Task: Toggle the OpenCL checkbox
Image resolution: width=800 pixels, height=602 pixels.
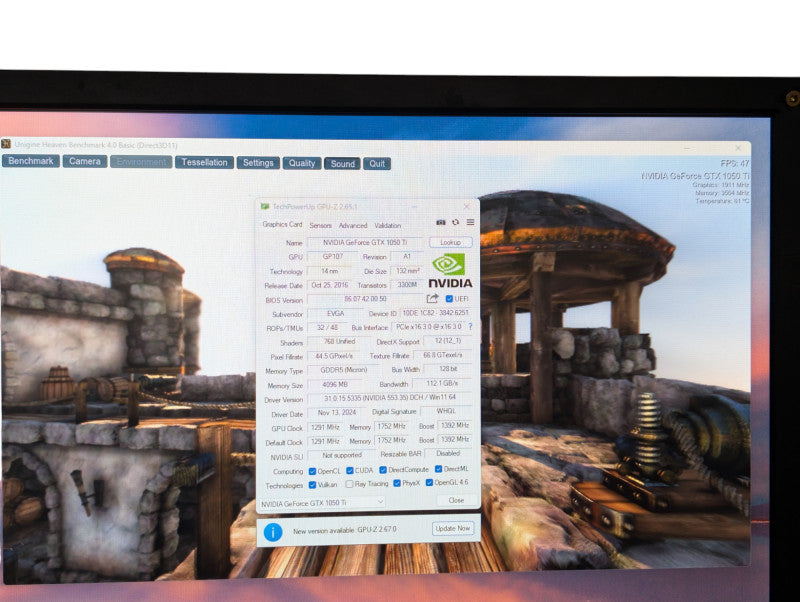Action: tap(312, 471)
